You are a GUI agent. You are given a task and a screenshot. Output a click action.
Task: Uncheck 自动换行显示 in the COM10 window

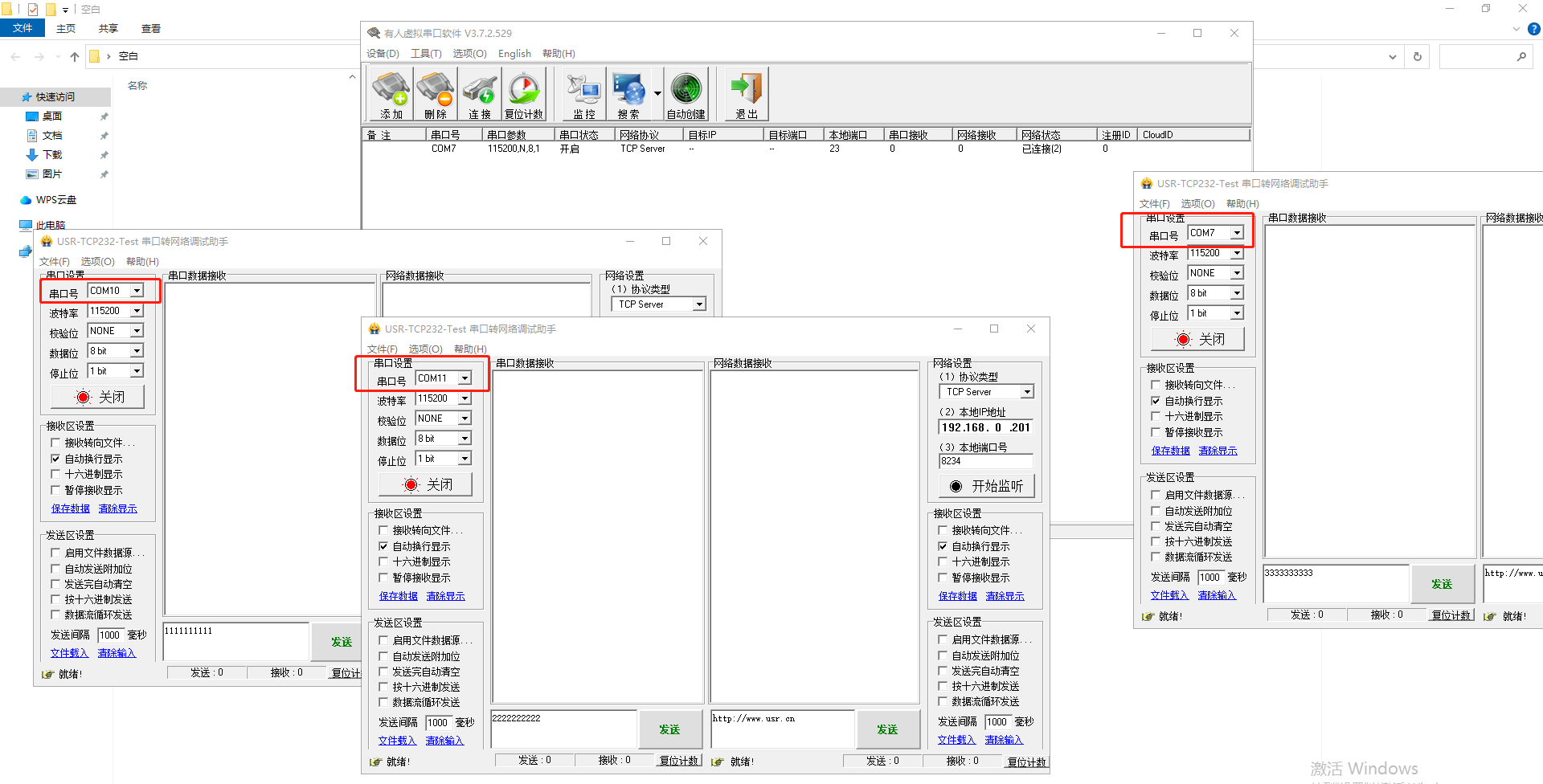click(x=55, y=459)
